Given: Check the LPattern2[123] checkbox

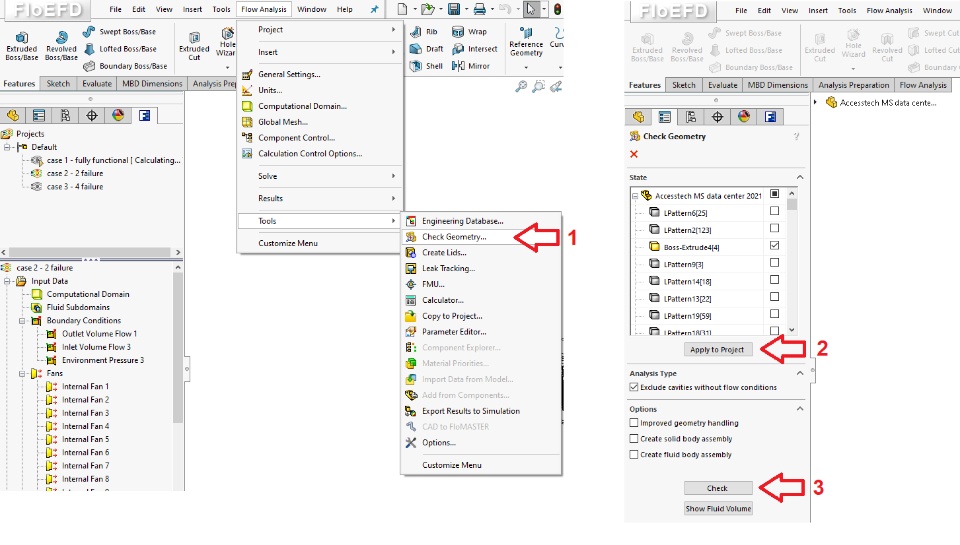Looking at the screenshot, I should (774, 228).
